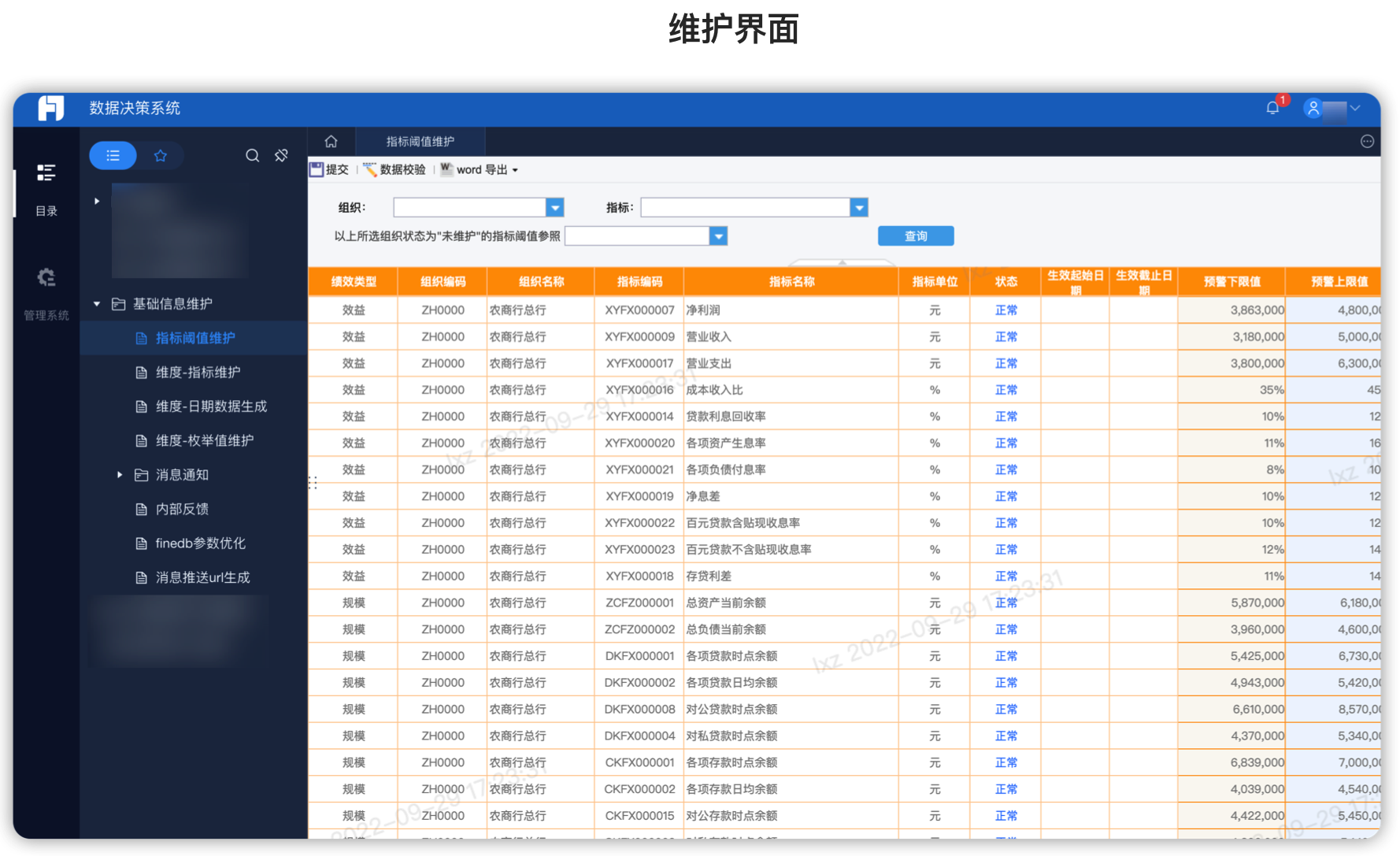1400x860 pixels.
Task: Click the 查询 query button
Action: pyautogui.click(x=916, y=236)
